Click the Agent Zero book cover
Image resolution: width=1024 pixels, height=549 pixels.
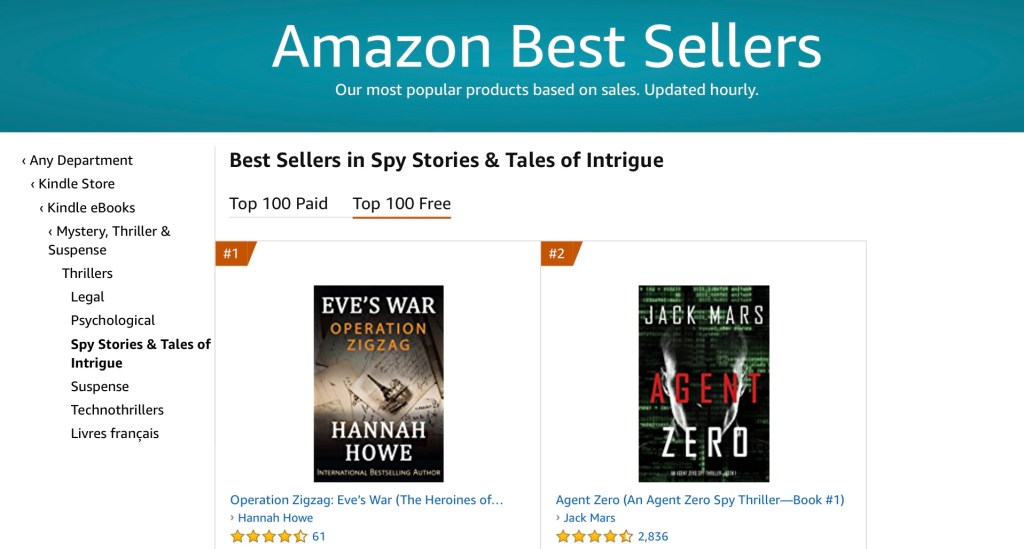(703, 383)
